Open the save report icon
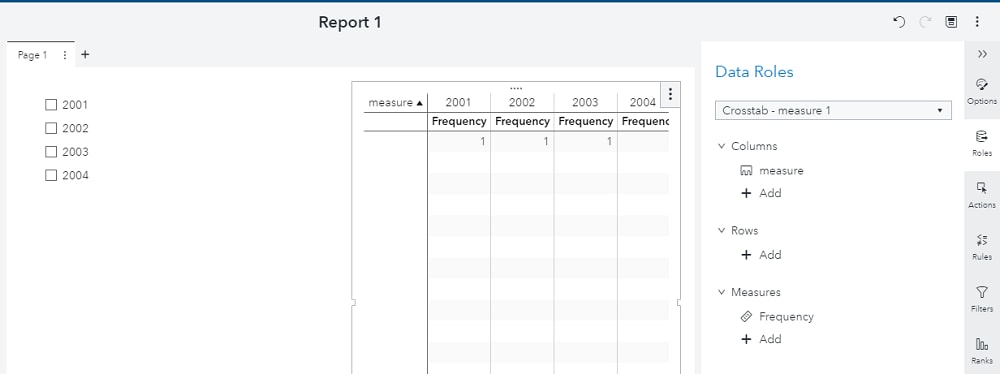 click(951, 22)
